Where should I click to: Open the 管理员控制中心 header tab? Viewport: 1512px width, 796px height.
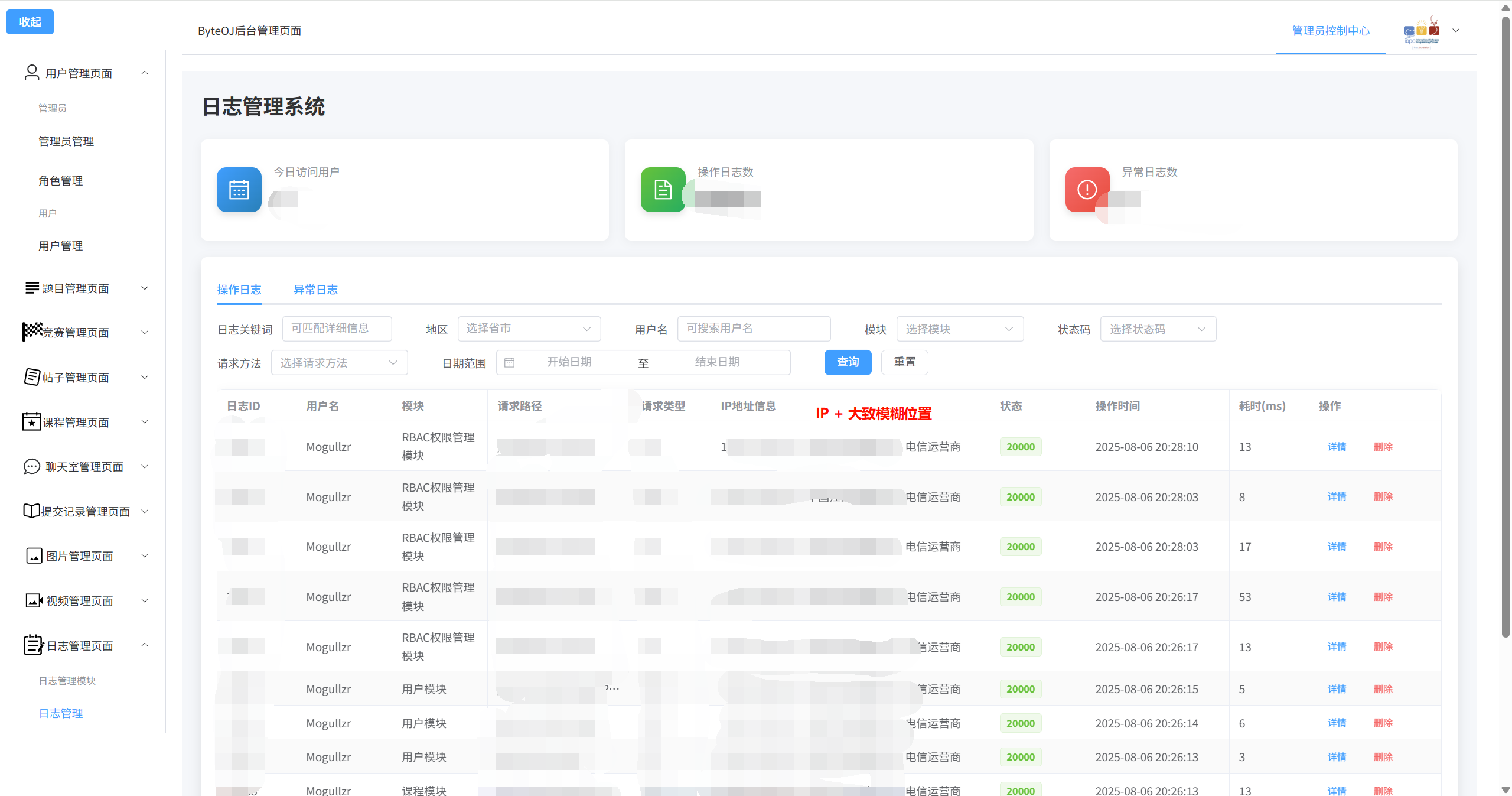coord(1330,31)
